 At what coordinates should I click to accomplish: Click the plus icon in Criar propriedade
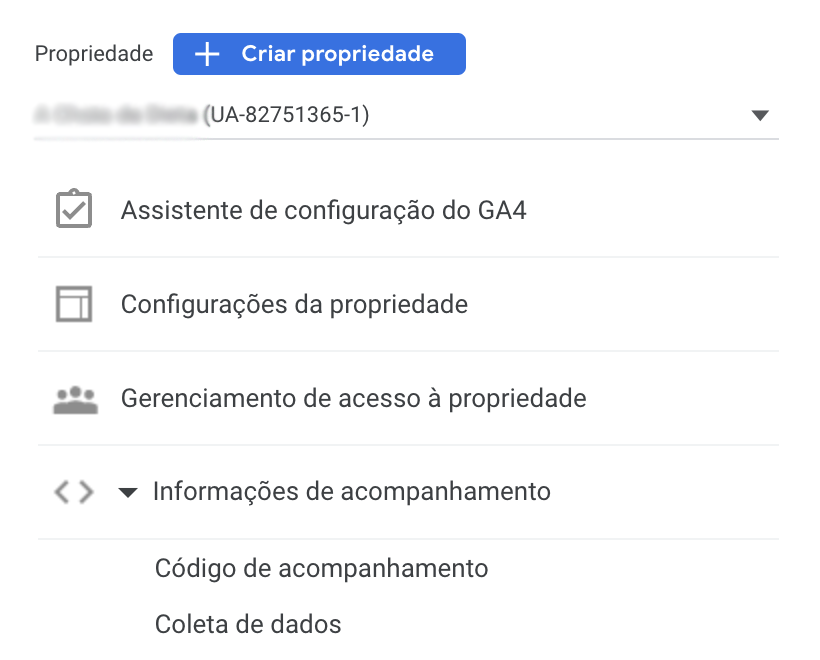(x=207, y=54)
